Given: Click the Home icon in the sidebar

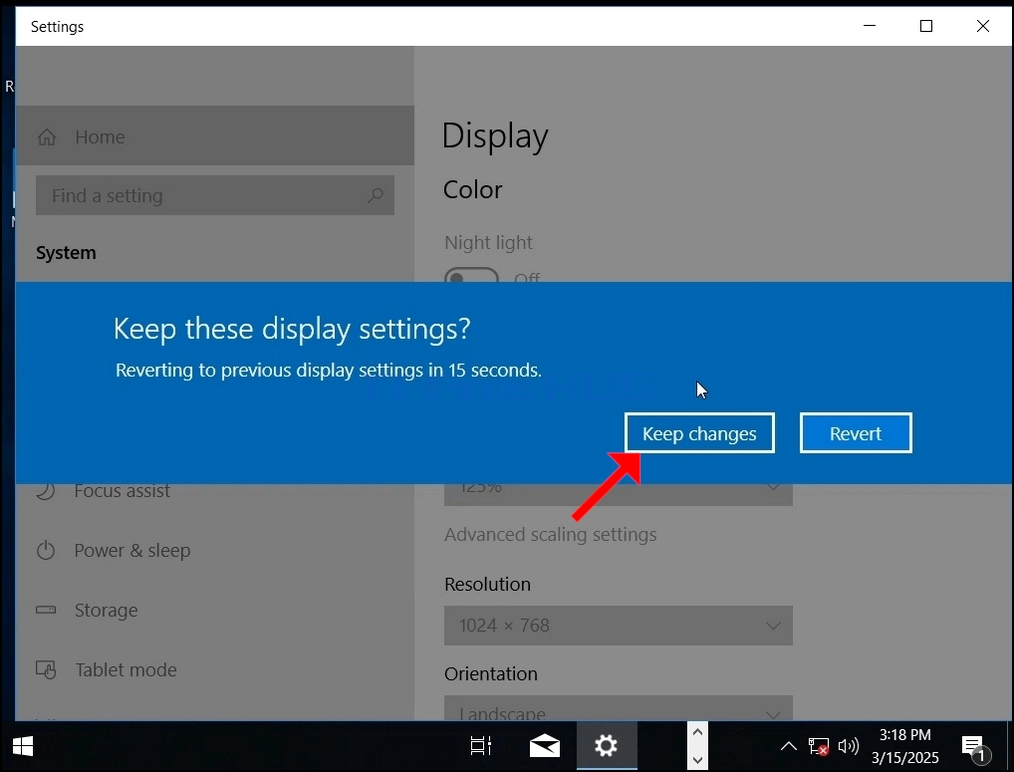Looking at the screenshot, I should pos(47,137).
